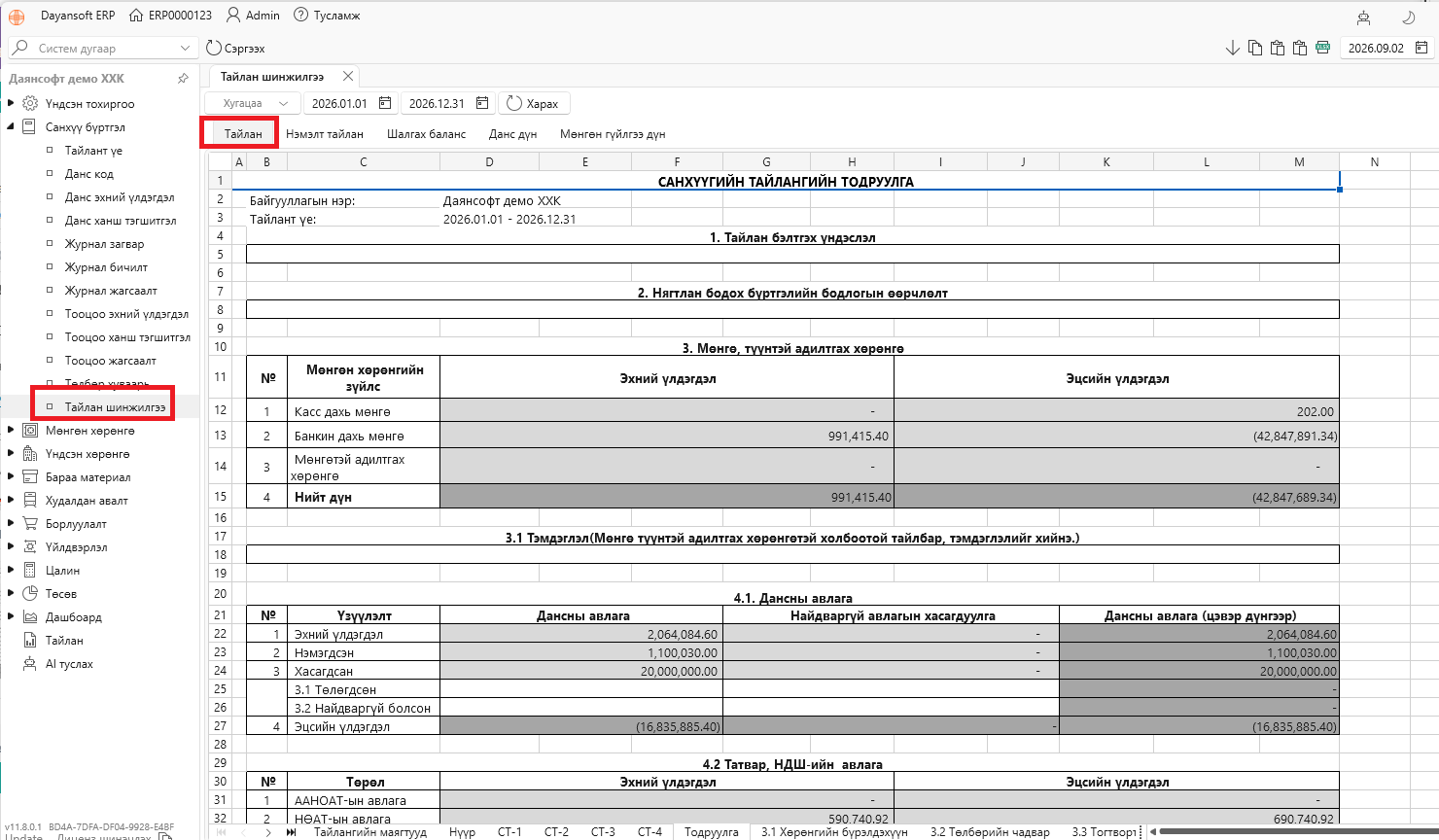This screenshot has width=1439, height=840.
Task: Switch to the Нэмэлт тайлан tab
Action: click(x=325, y=134)
